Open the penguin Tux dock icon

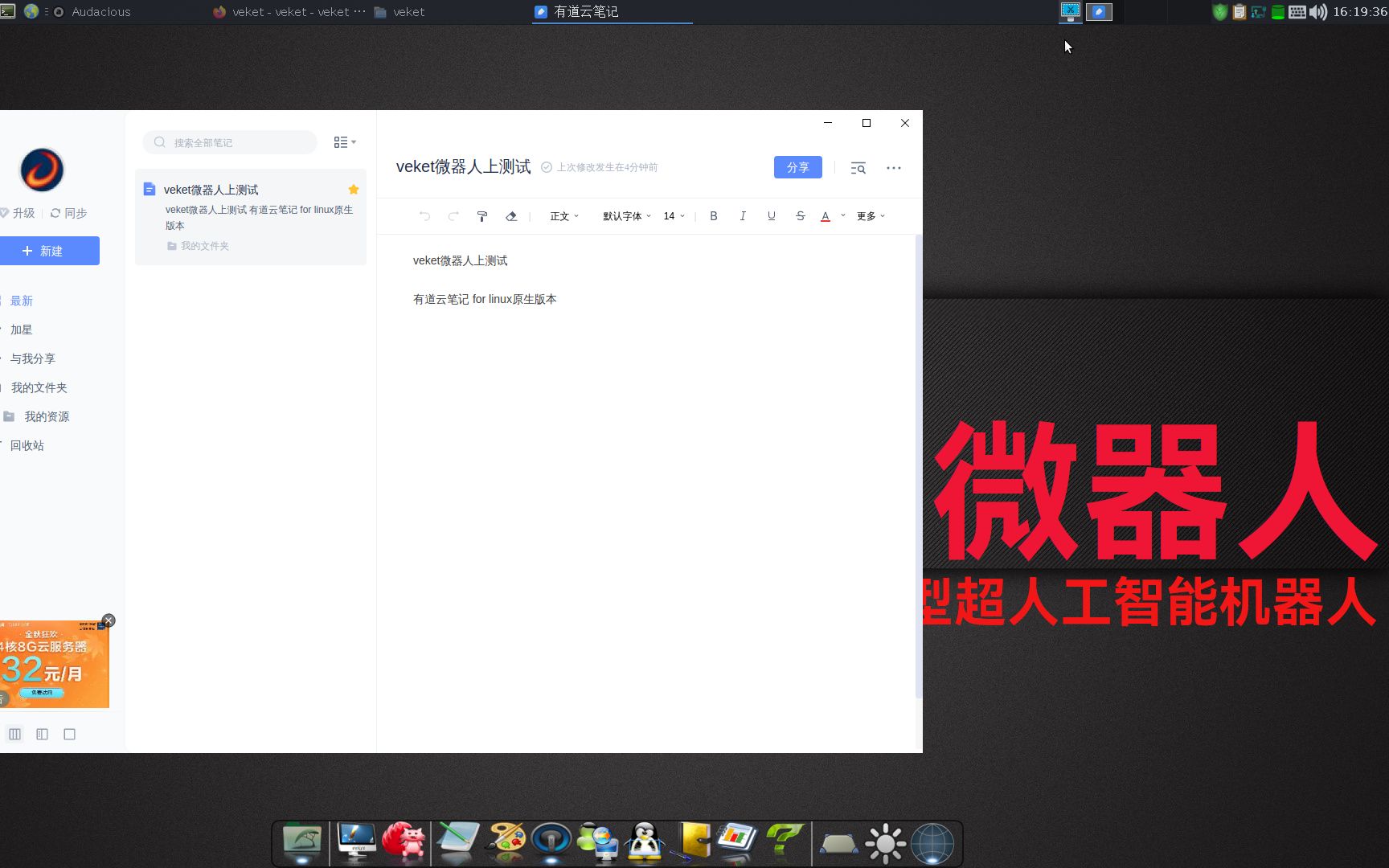pyautogui.click(x=645, y=843)
